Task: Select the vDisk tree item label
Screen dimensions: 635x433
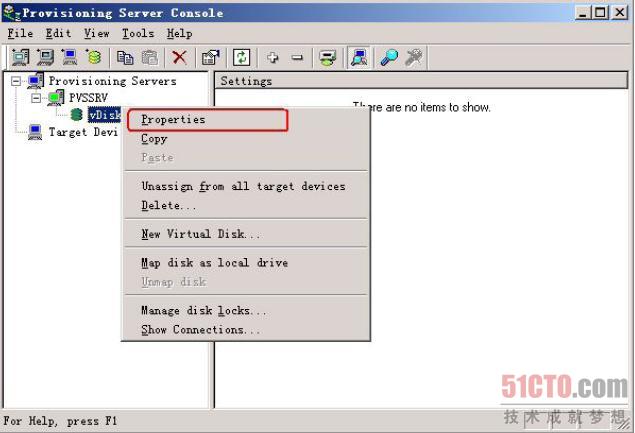Action: (x=104, y=115)
